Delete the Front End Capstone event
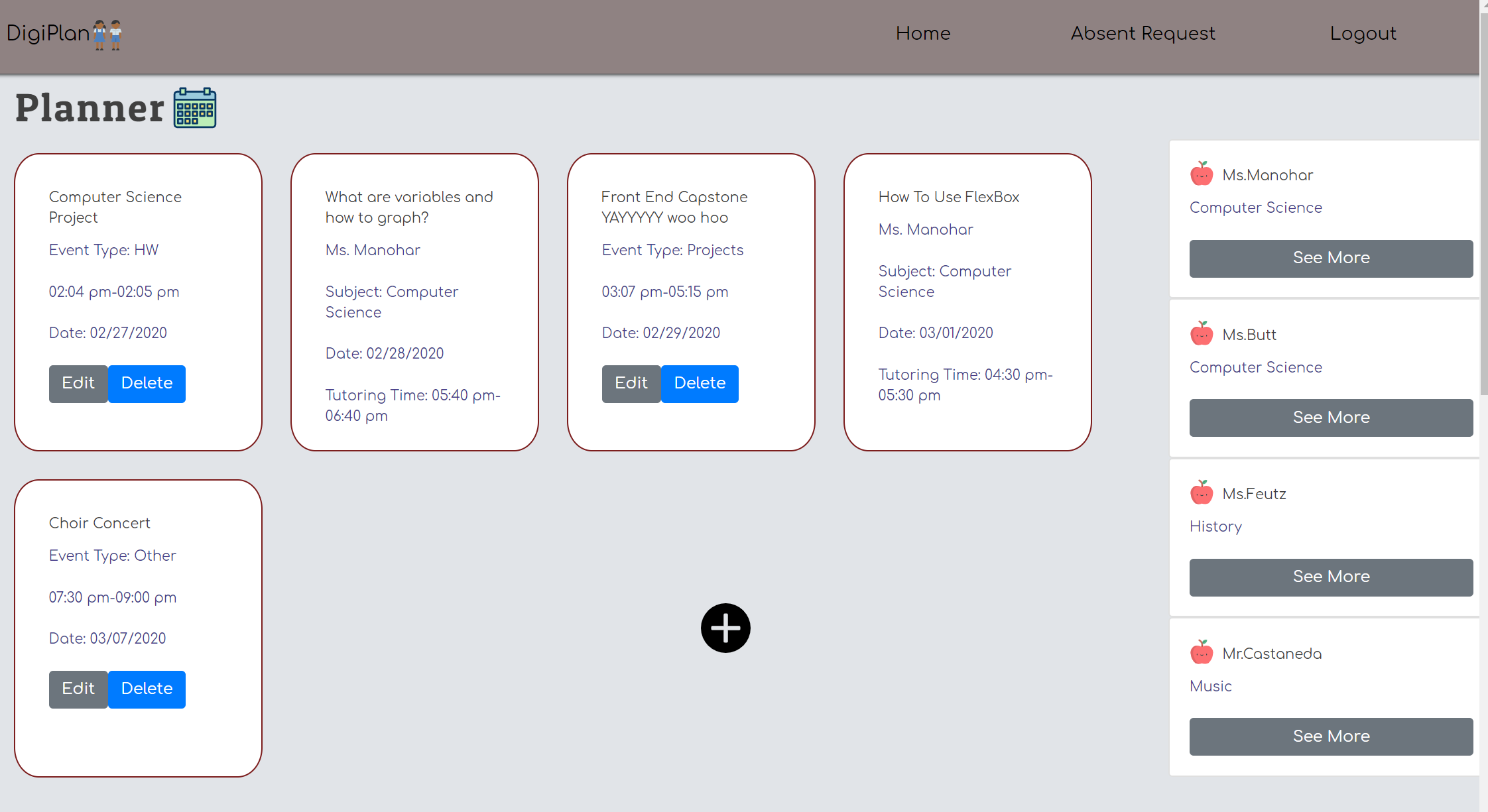The width and height of the screenshot is (1488, 812). coord(700,383)
